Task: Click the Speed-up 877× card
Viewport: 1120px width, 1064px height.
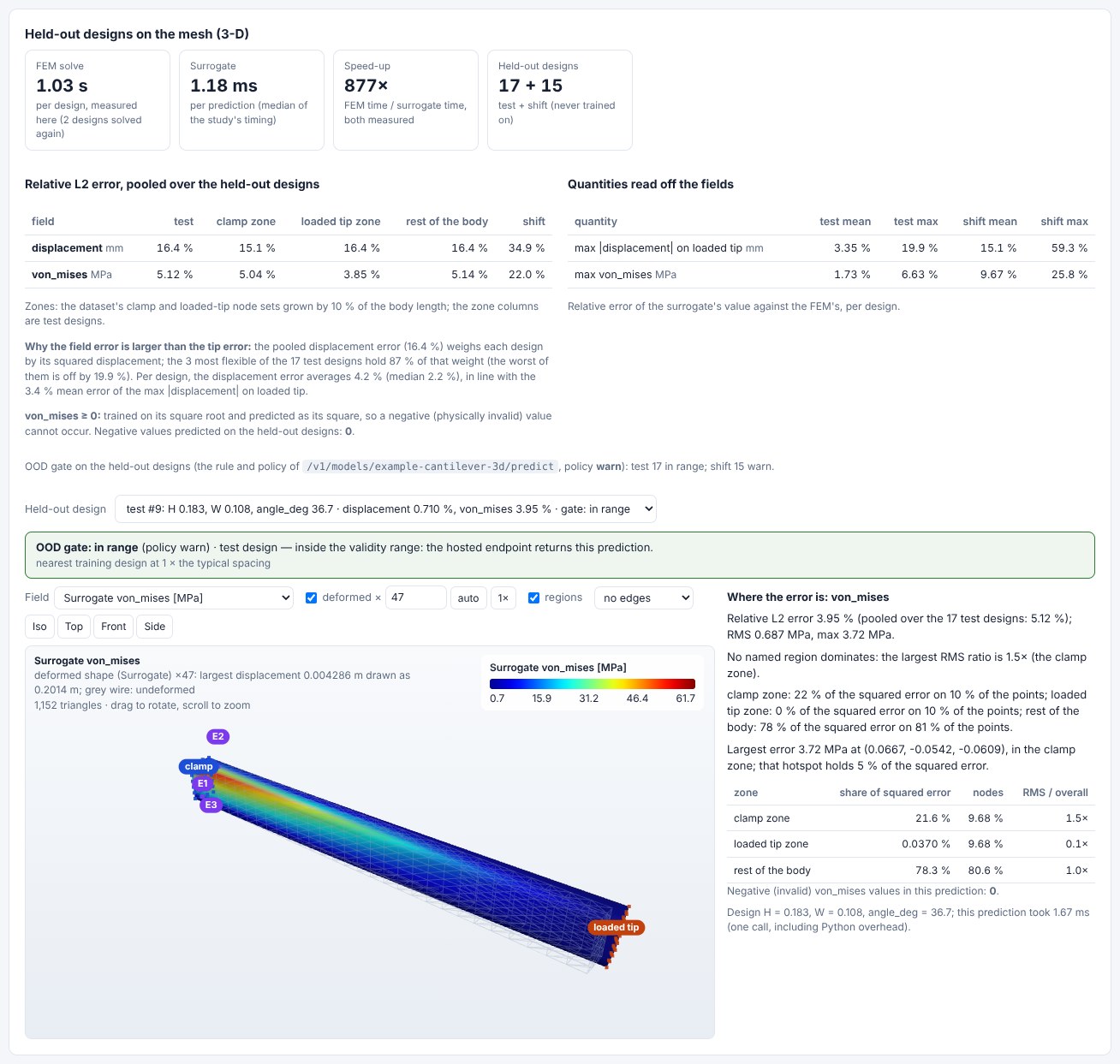Action: pyautogui.click(x=406, y=100)
